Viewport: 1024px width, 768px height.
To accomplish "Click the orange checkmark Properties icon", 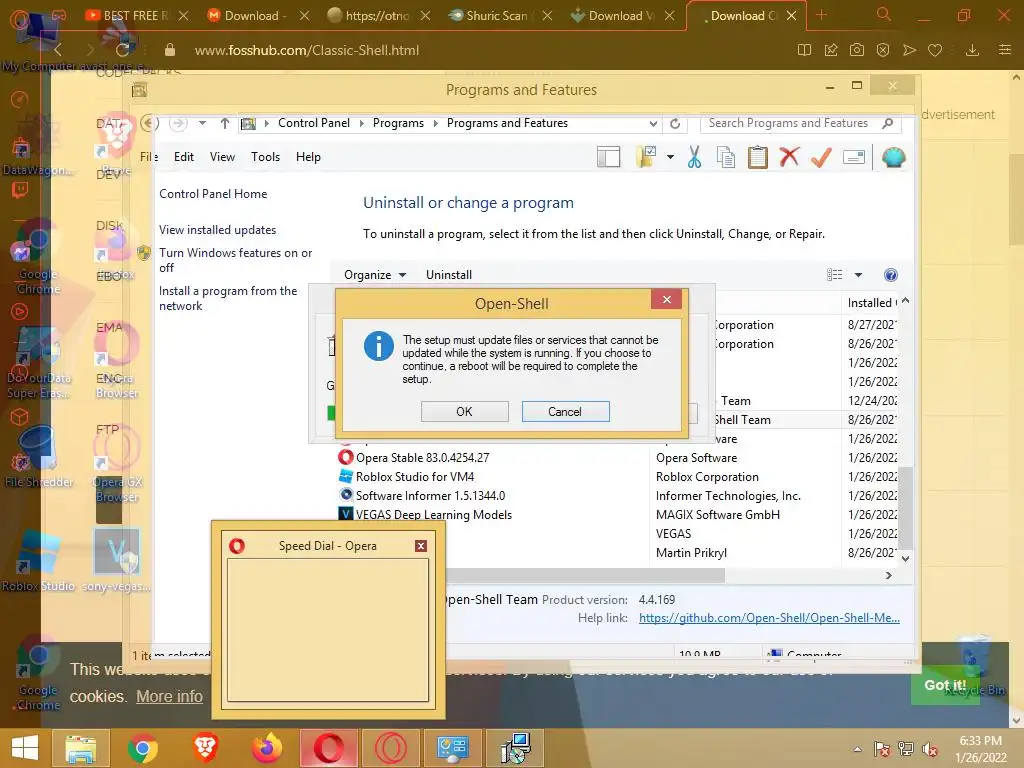I will (822, 157).
